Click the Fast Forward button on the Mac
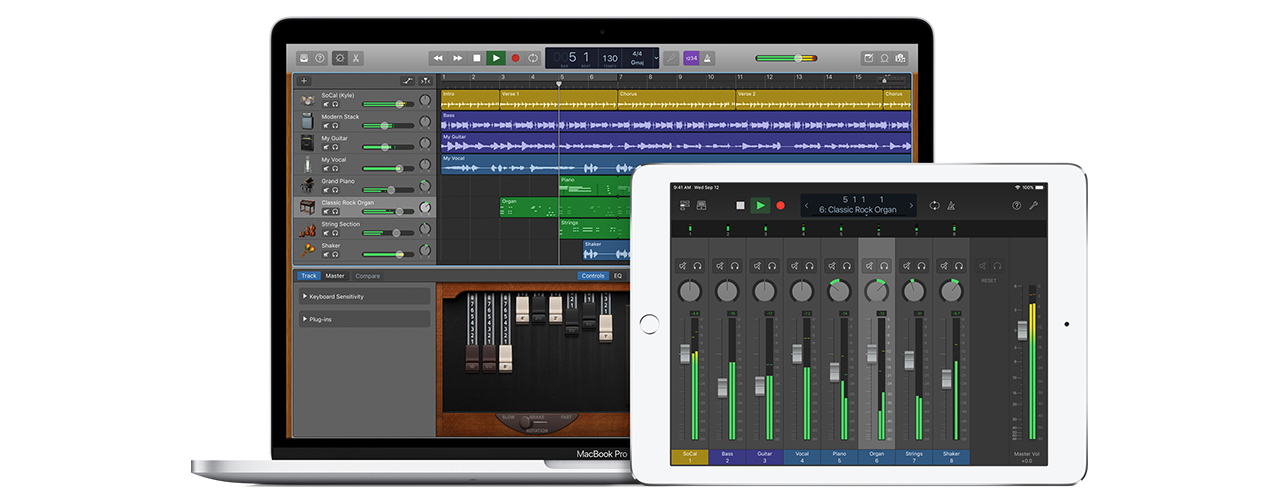 click(x=458, y=58)
